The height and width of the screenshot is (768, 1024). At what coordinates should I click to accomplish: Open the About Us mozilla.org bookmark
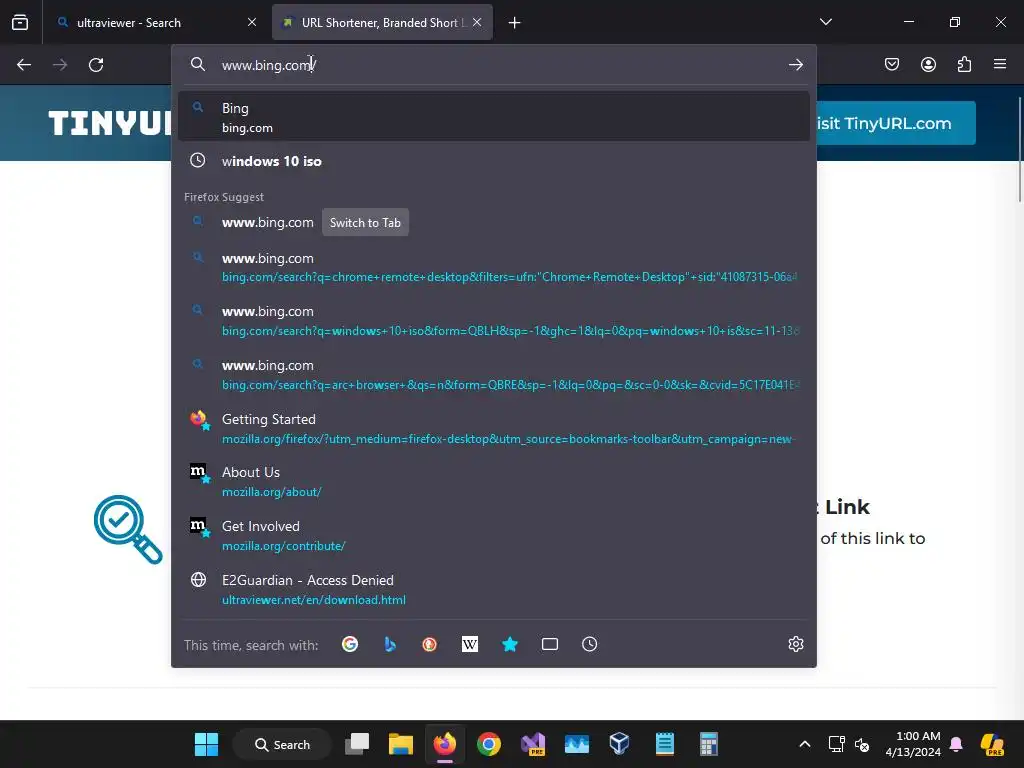click(494, 482)
